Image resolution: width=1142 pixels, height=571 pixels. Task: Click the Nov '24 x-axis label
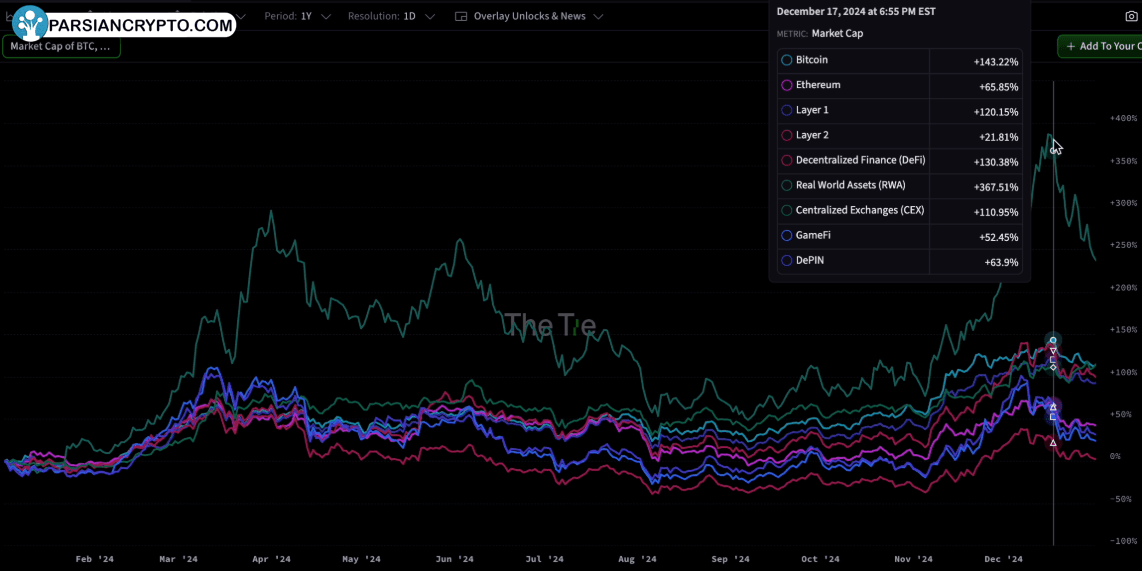(x=913, y=559)
